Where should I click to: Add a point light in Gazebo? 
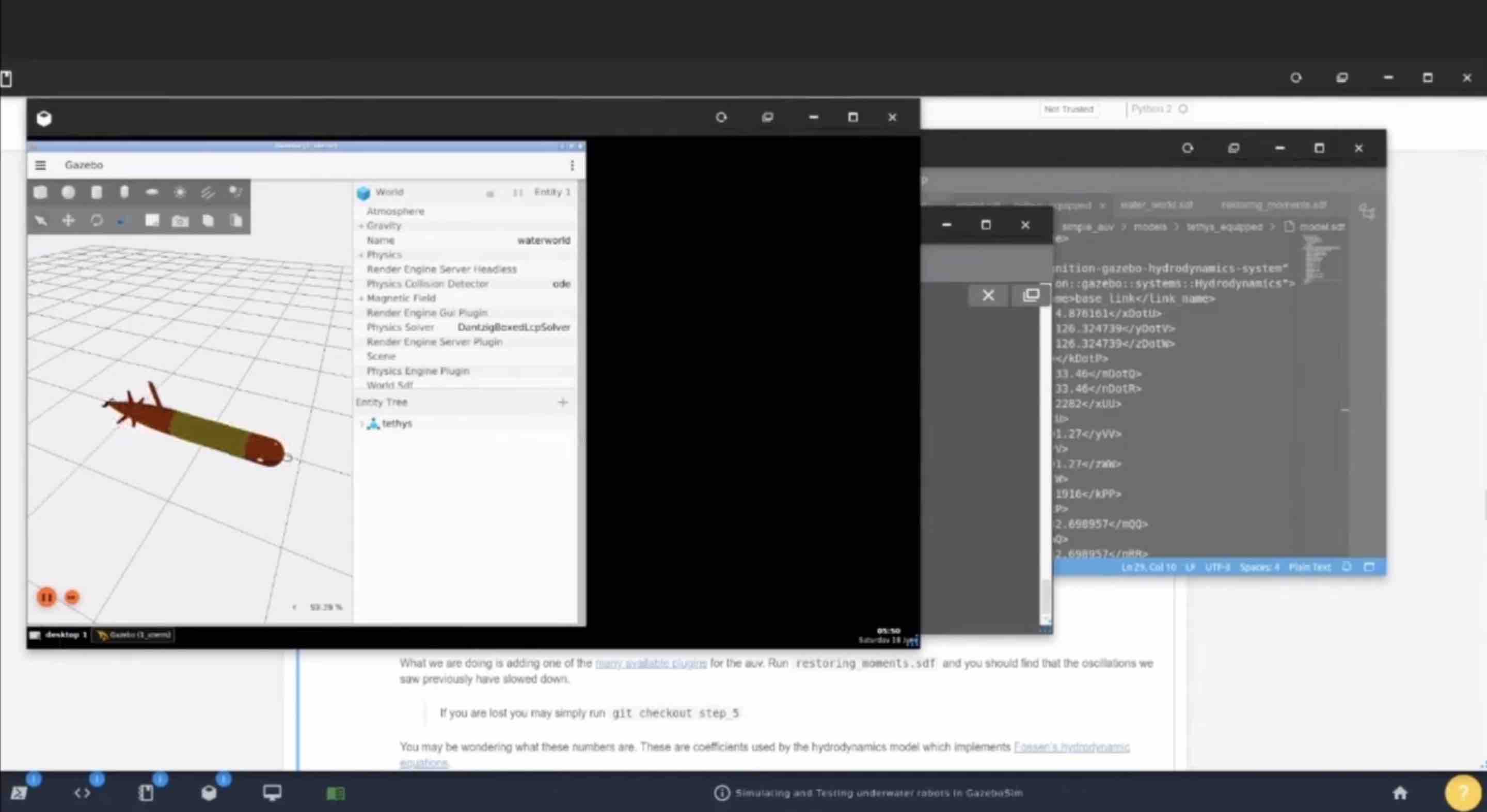tap(180, 192)
